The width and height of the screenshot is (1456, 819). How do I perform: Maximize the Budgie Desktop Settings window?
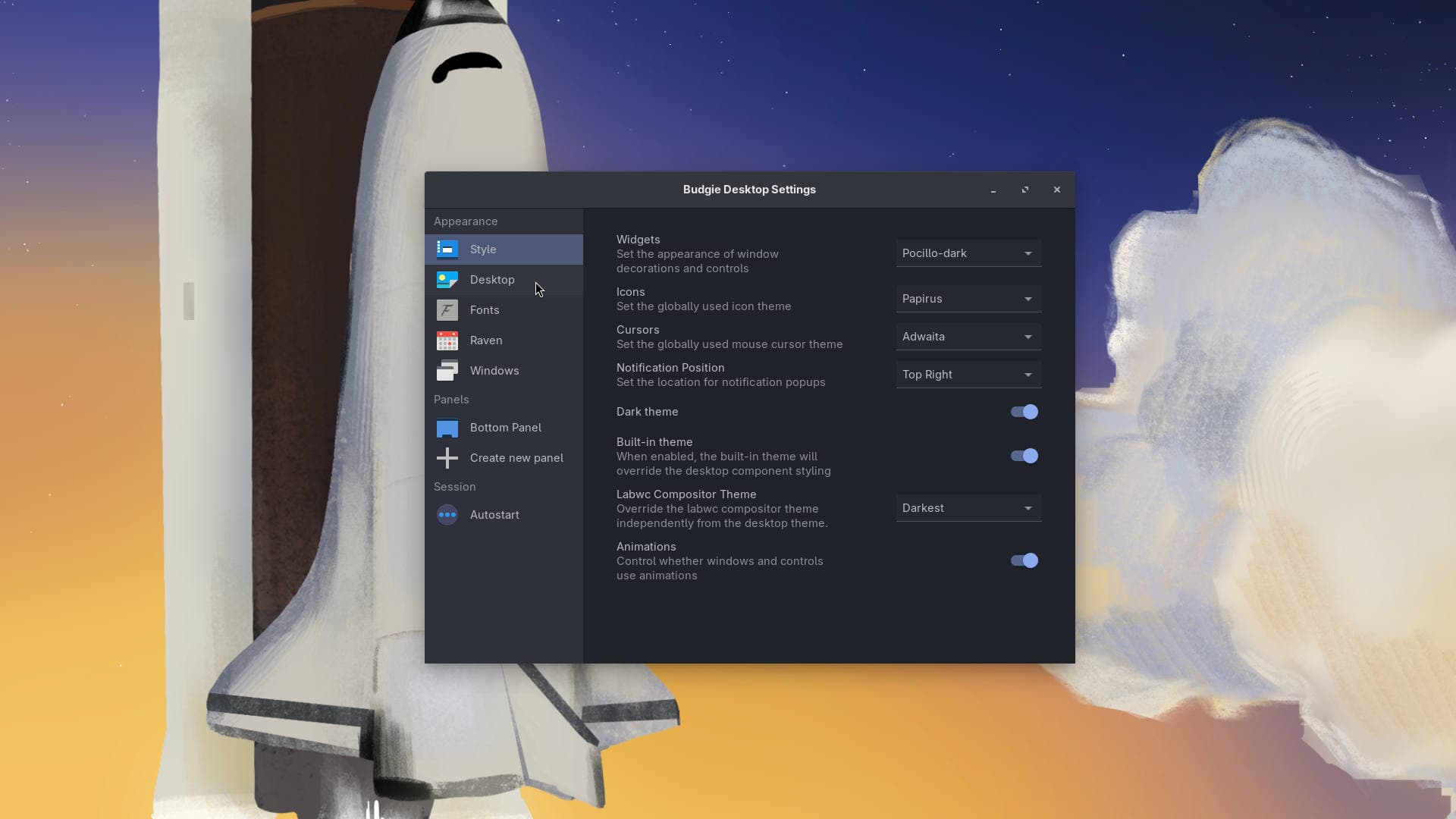tap(1025, 190)
